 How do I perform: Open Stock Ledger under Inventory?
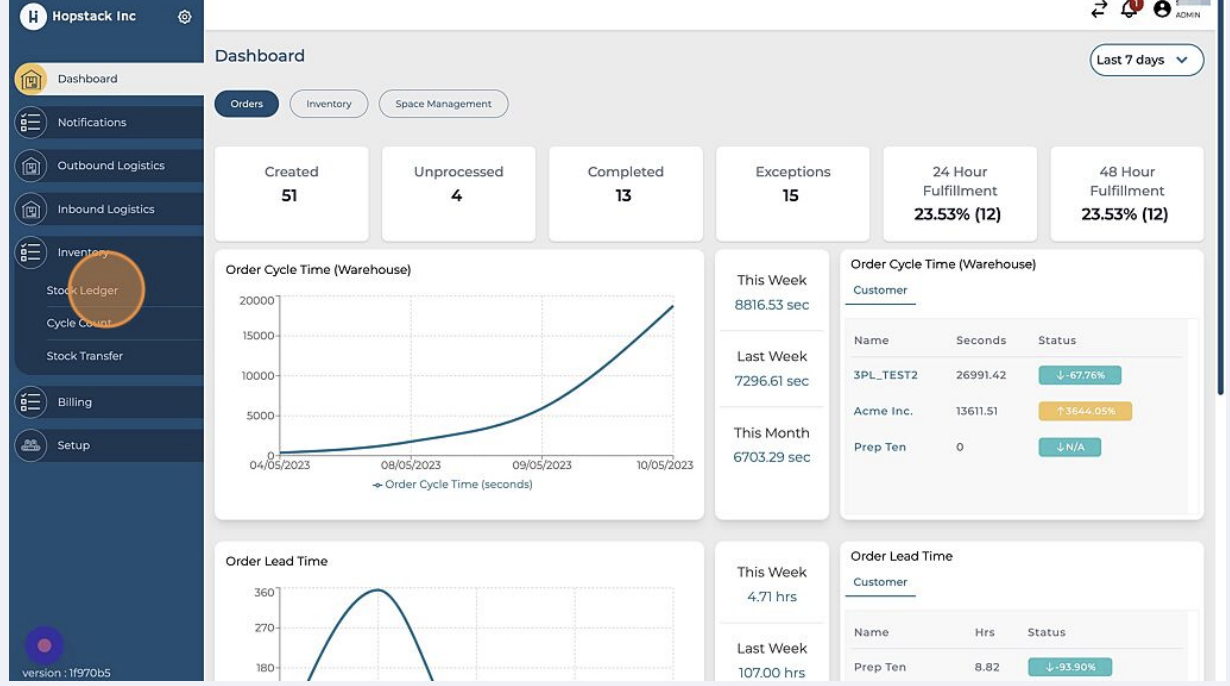point(82,291)
